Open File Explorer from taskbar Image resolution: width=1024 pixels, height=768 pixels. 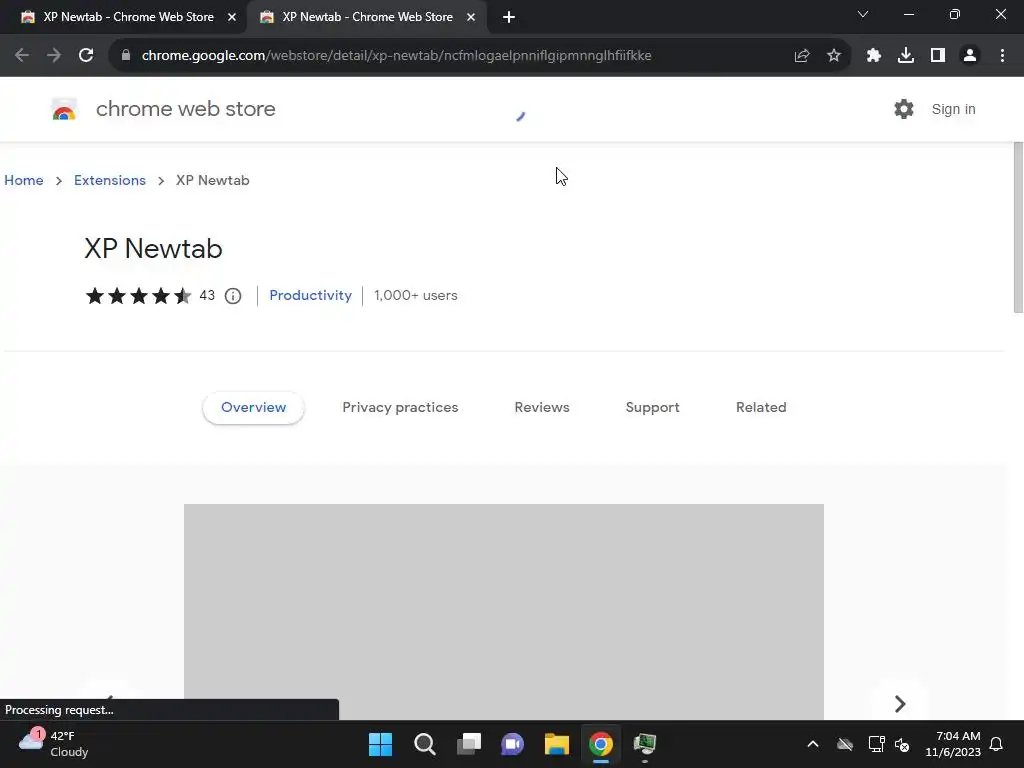point(556,744)
